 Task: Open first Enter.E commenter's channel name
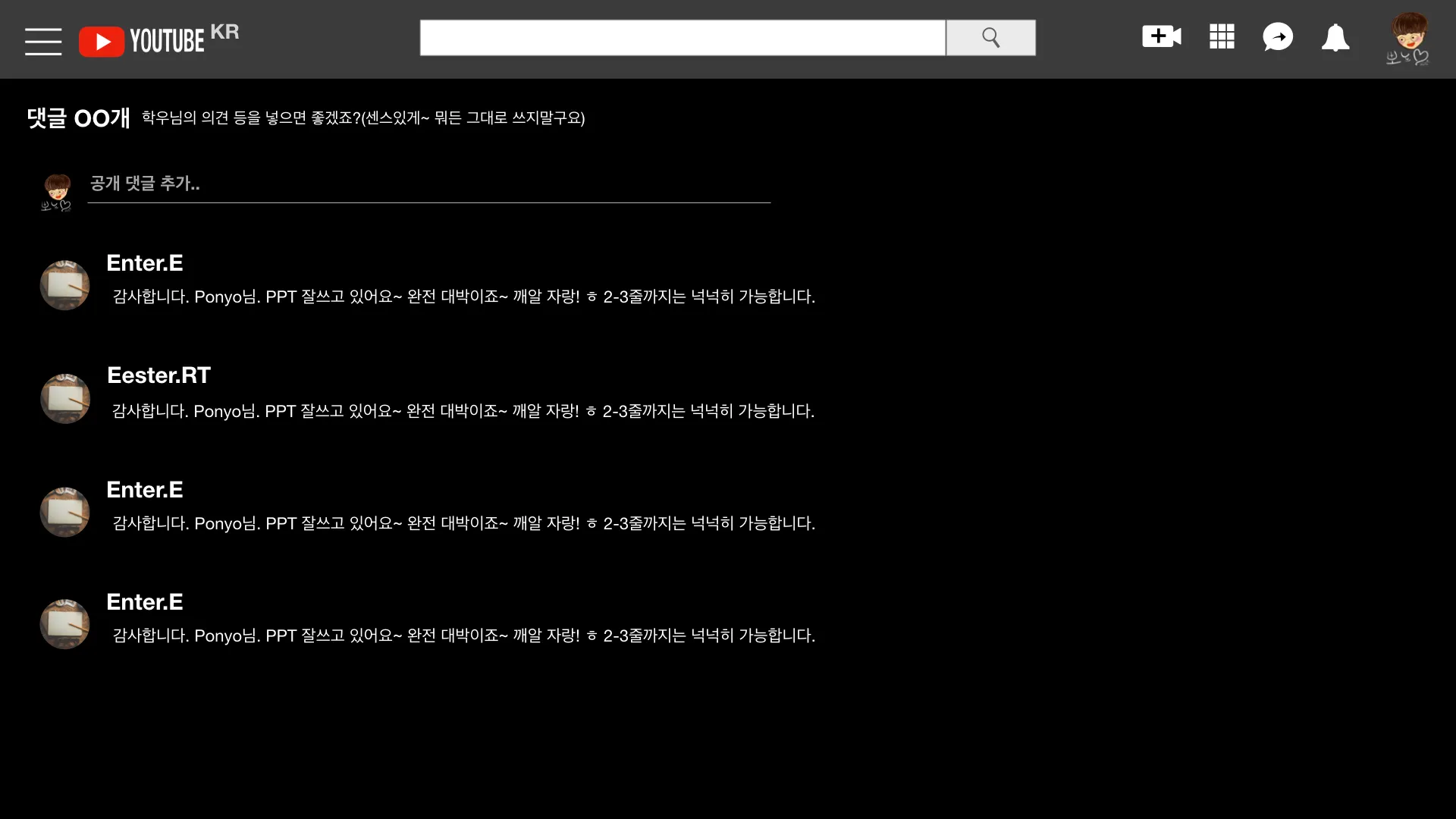[145, 263]
